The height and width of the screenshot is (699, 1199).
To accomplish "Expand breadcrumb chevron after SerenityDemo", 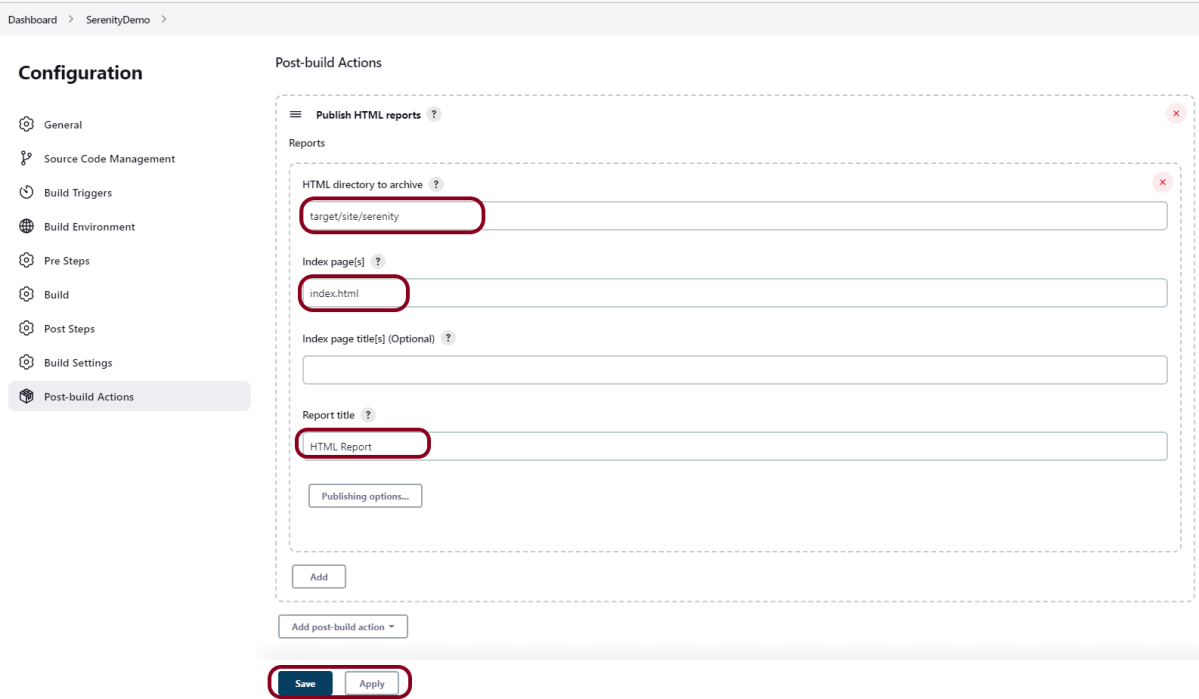I will click(x=164, y=19).
